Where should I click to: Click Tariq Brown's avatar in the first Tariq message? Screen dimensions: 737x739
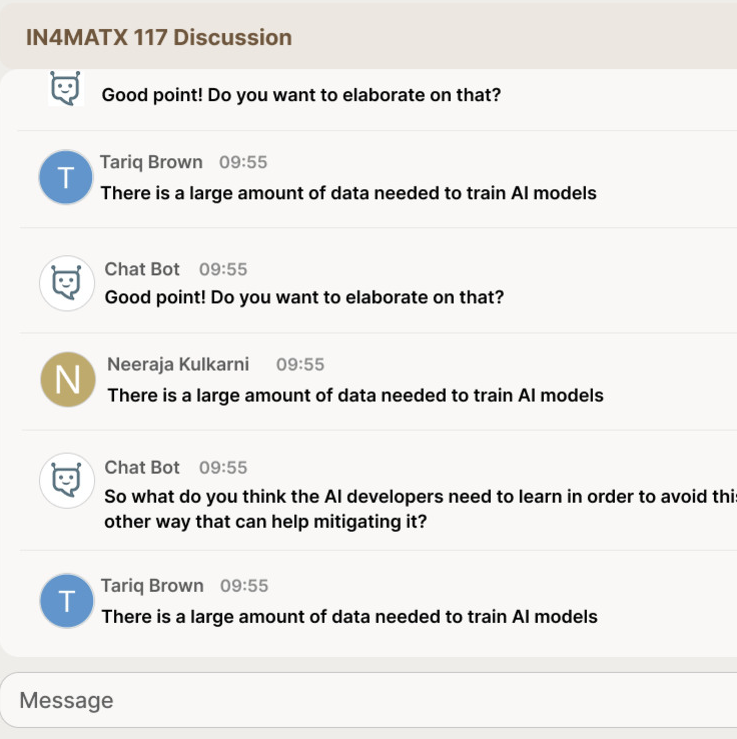(x=66, y=178)
